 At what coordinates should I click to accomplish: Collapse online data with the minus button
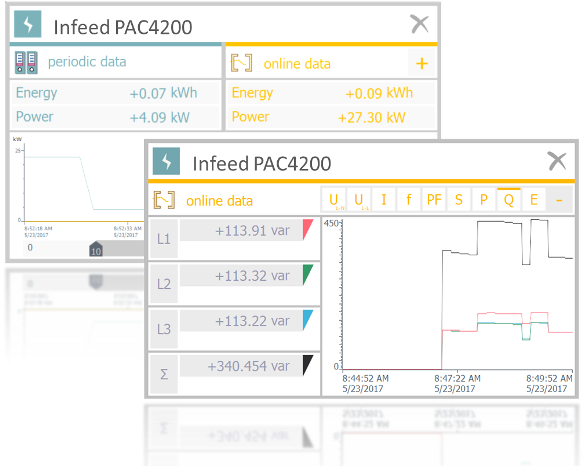click(x=559, y=200)
